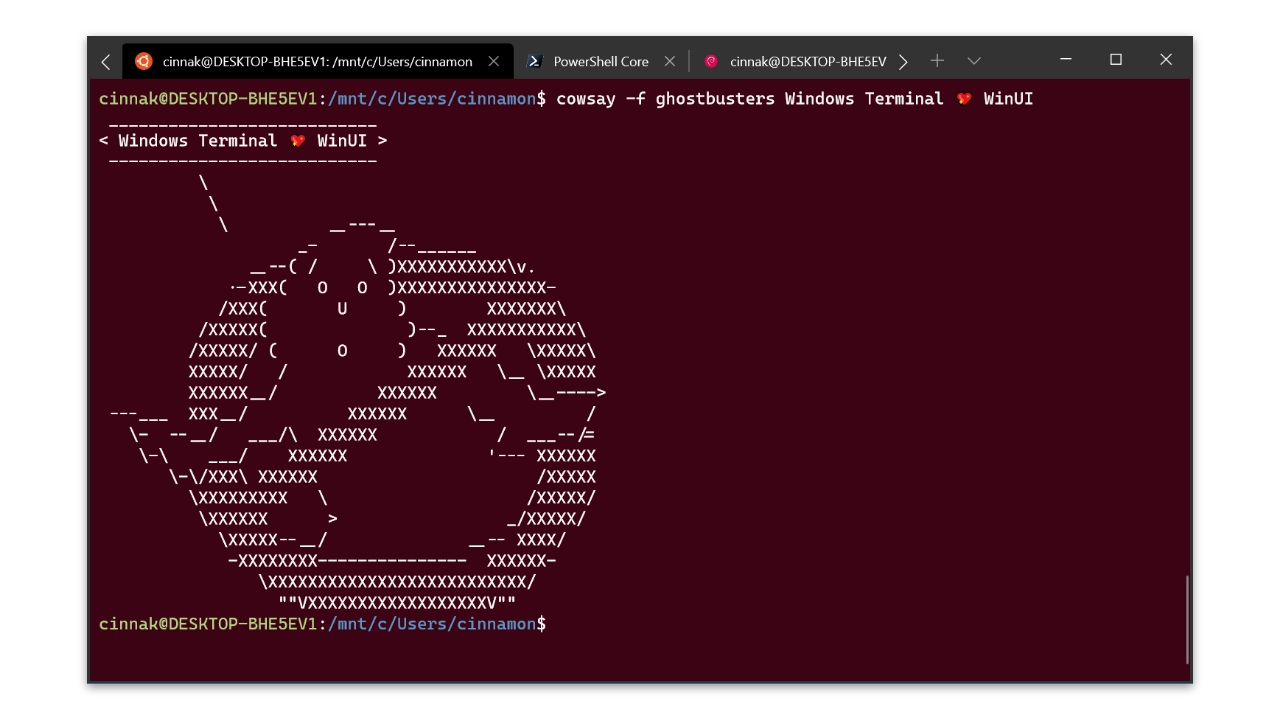Image resolution: width=1280 pixels, height=720 pixels.
Task: Click the PowerShell icon on the second tab
Action: coord(535,61)
